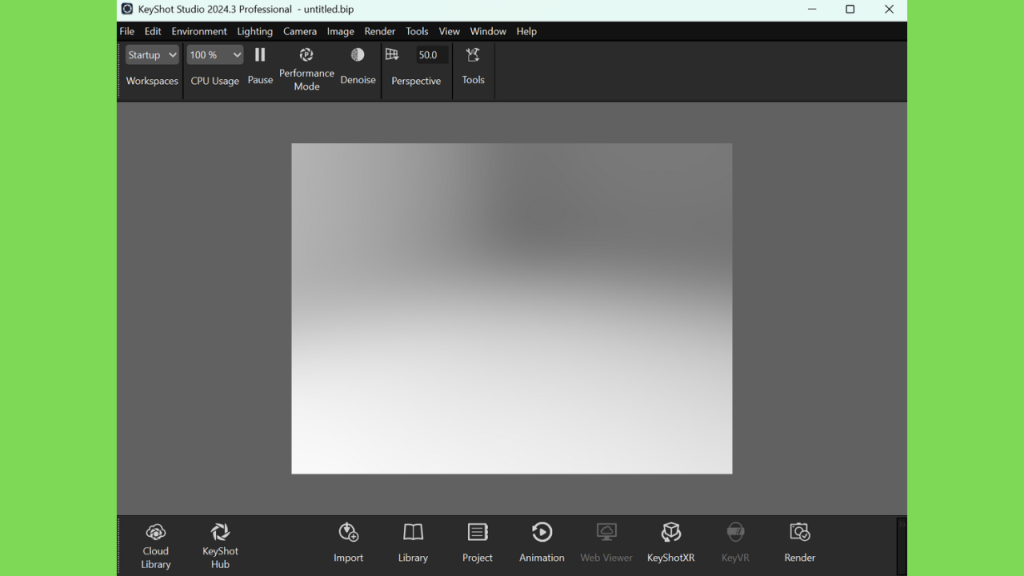Open the Environment menu
Screen dimensions: 1024x576
click(199, 31)
